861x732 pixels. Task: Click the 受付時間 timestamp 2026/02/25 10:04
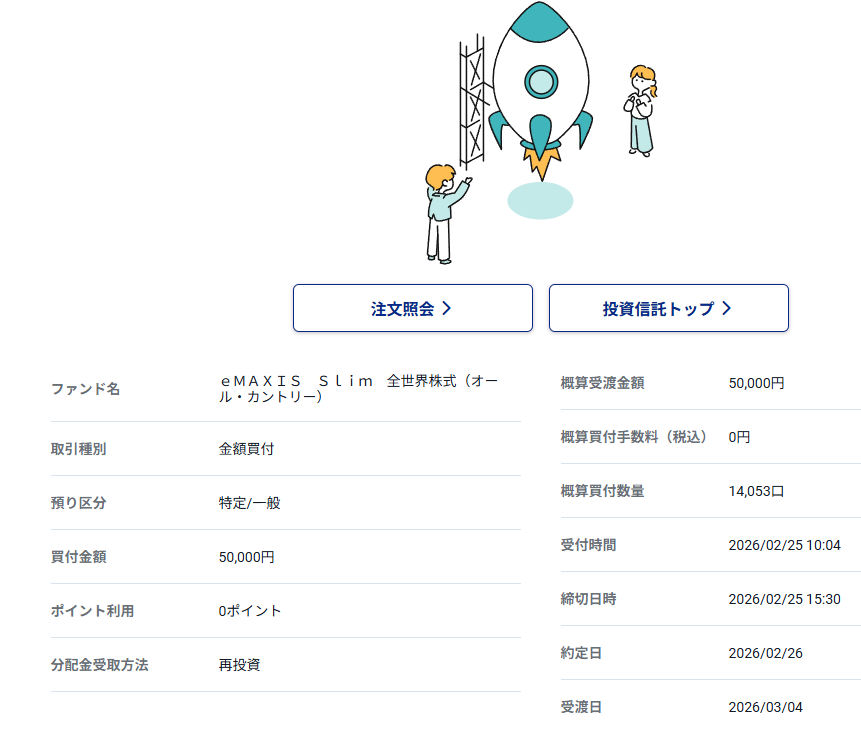point(784,545)
